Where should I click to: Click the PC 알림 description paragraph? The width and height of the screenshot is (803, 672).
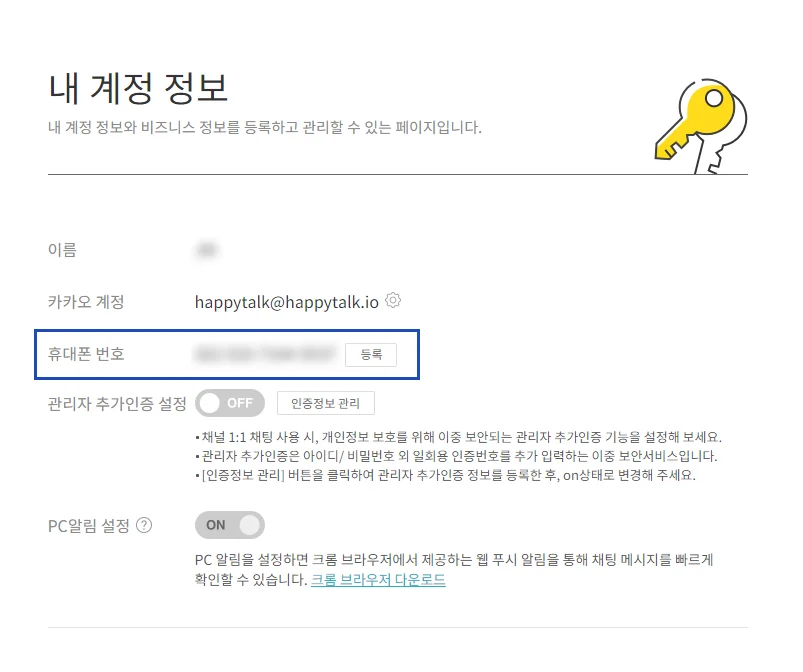click(454, 570)
